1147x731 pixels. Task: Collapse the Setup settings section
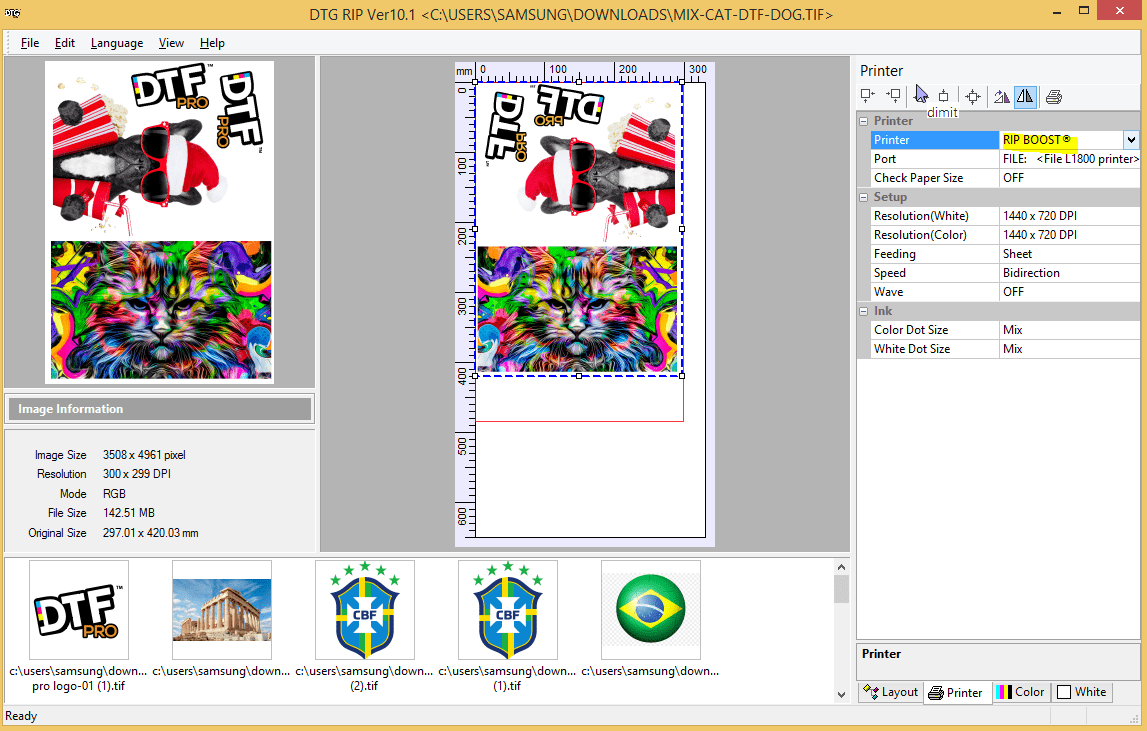864,196
